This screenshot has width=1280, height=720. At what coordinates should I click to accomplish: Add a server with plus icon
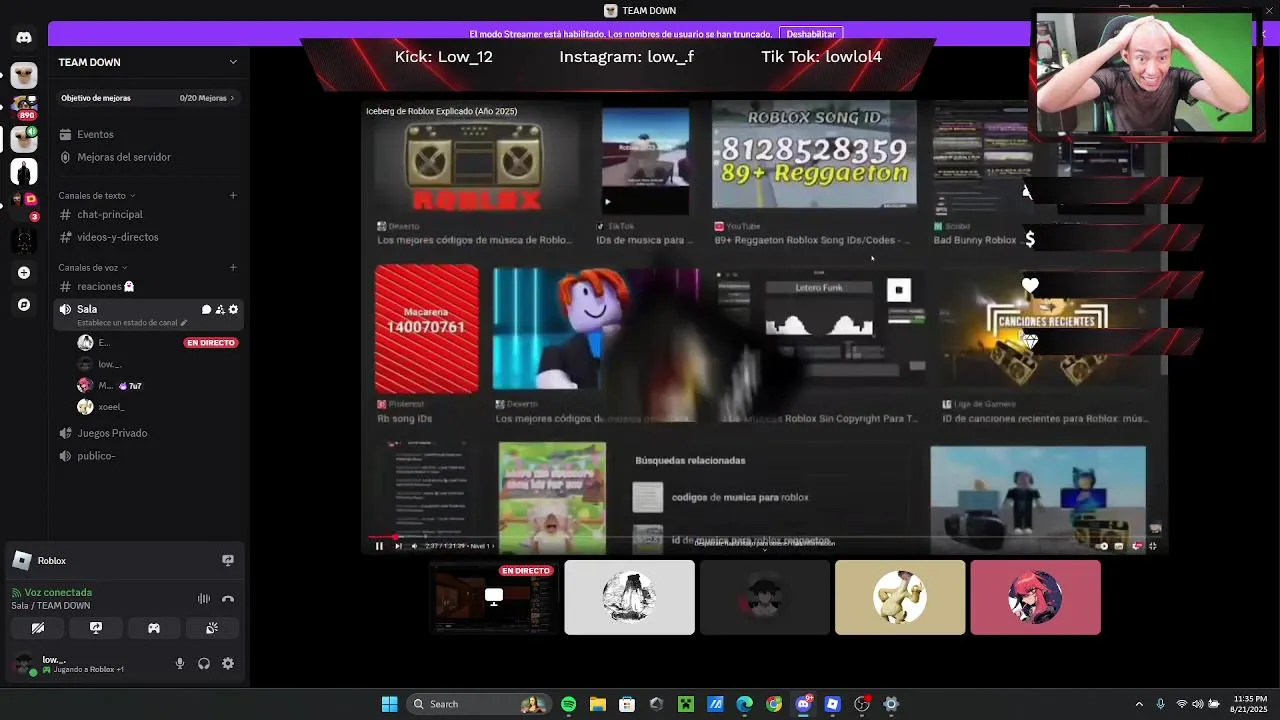[24, 272]
